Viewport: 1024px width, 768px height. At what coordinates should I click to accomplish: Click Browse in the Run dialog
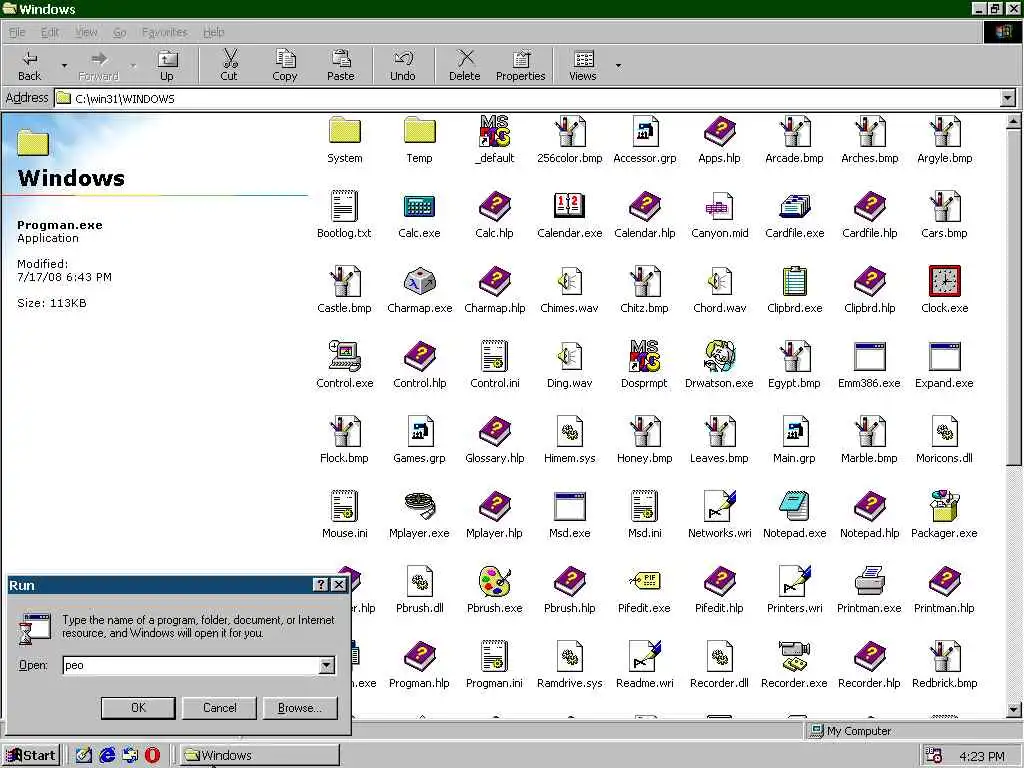click(x=300, y=707)
